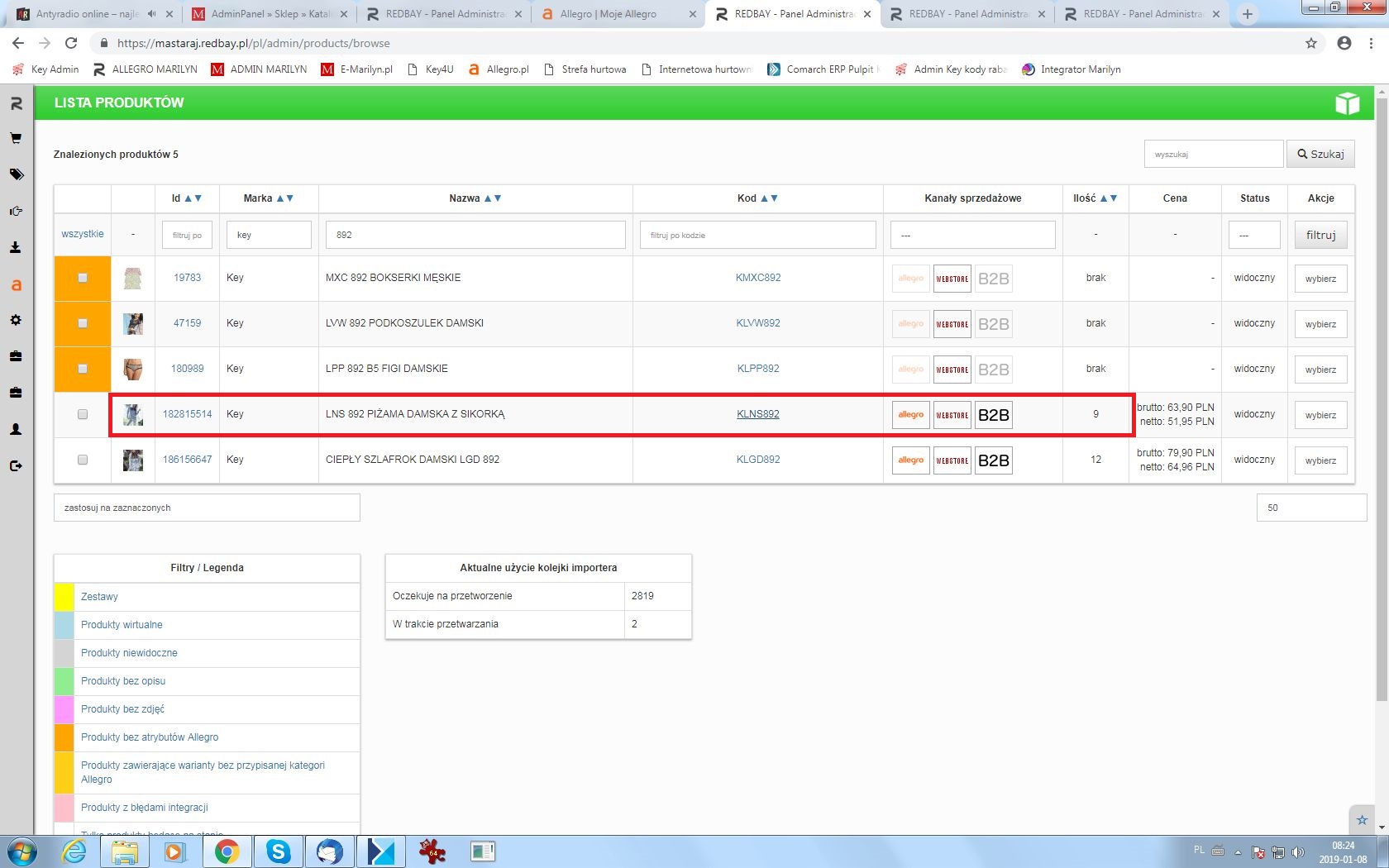Click the user profile icon in sidebar

[x=16, y=430]
